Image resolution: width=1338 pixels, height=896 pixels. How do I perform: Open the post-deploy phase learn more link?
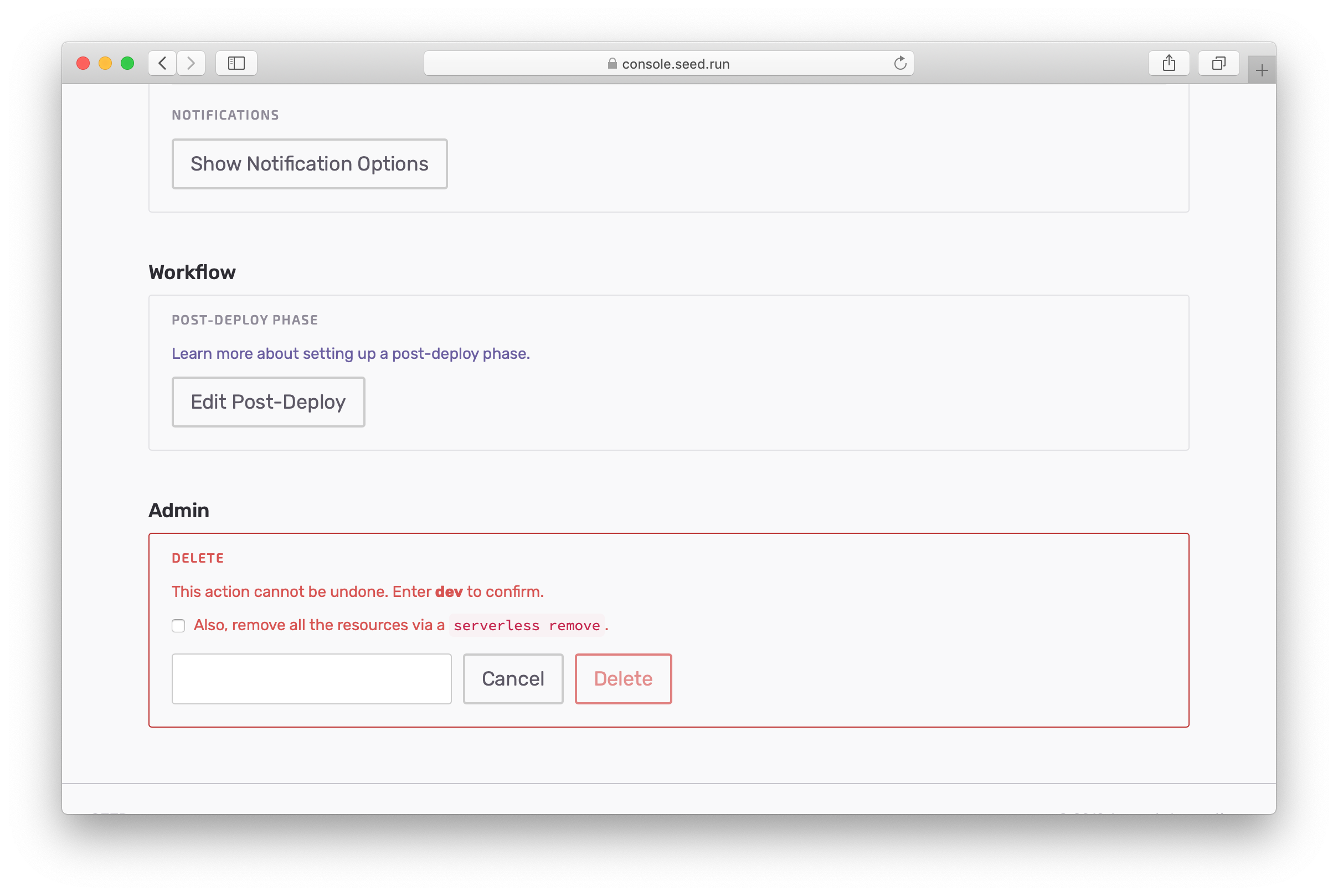[x=350, y=354]
